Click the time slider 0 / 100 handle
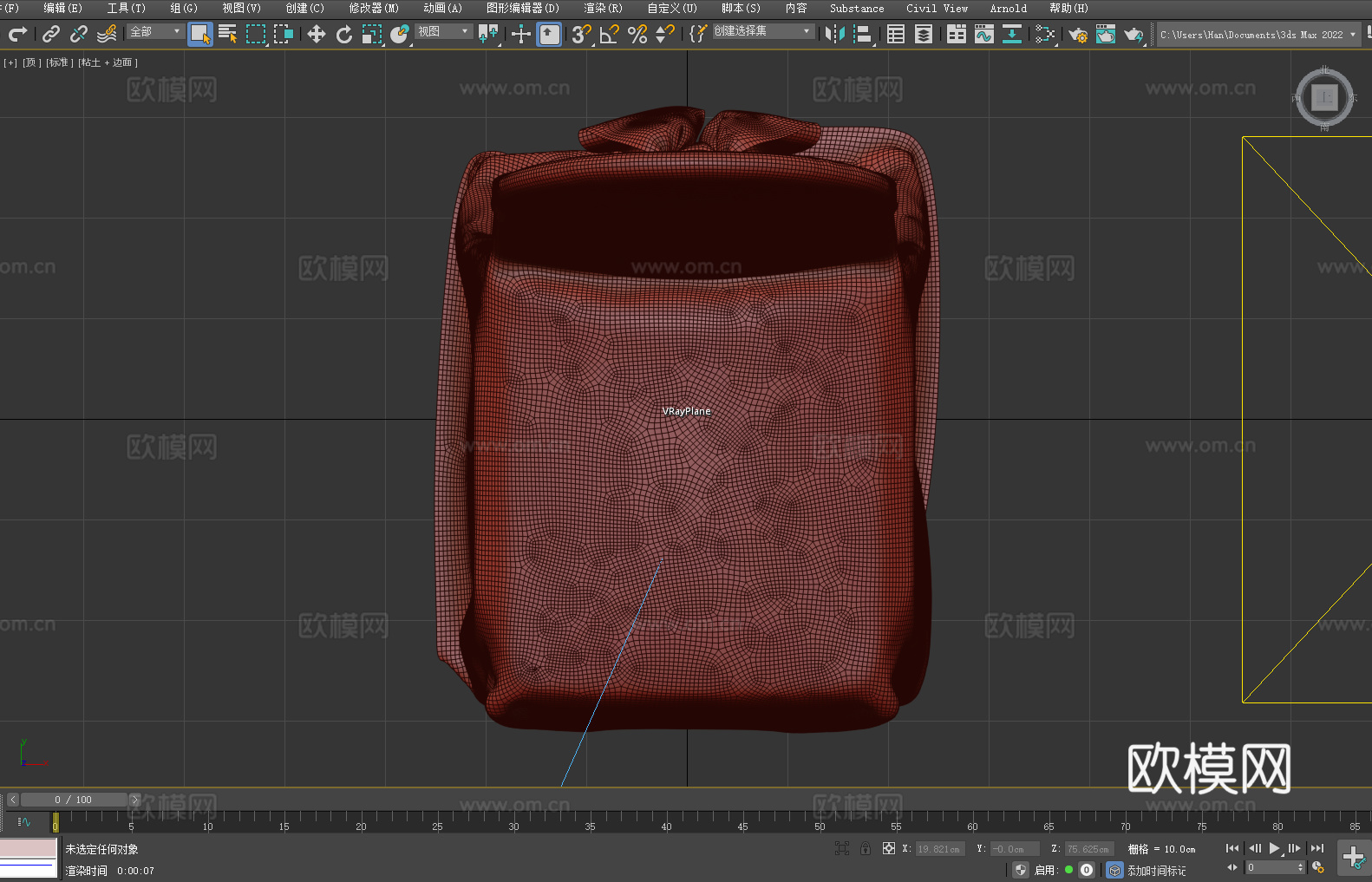 coord(74,800)
